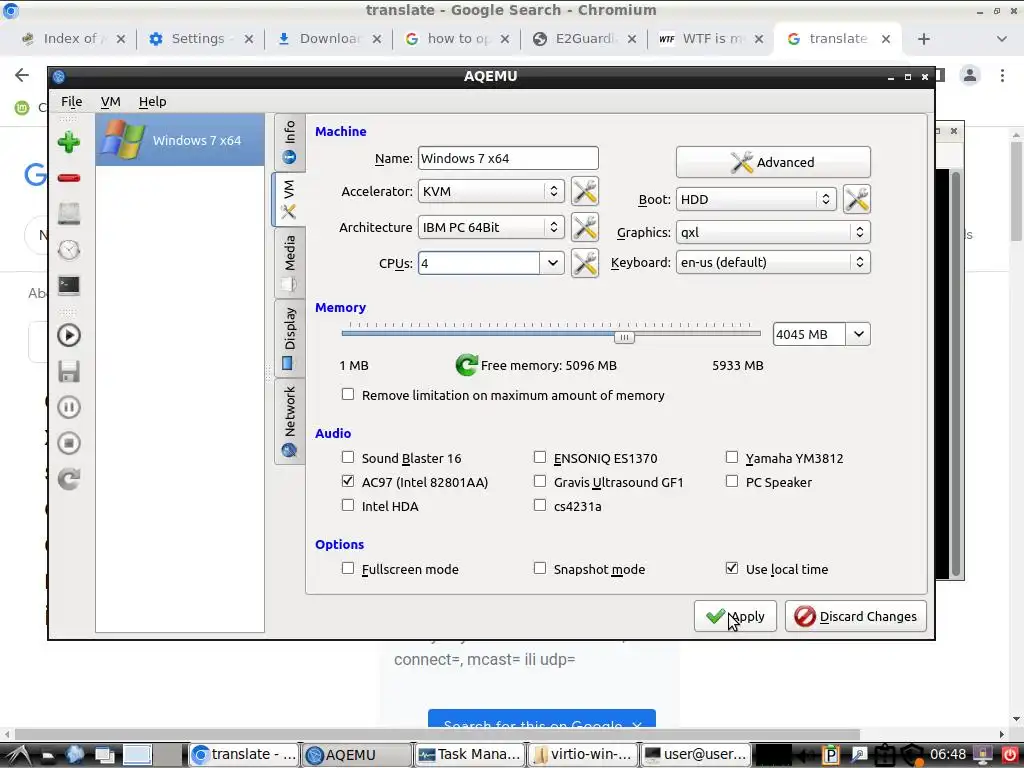Viewport: 1024px width, 768px height.
Task: Switch to the Display side tab
Action: [289, 338]
